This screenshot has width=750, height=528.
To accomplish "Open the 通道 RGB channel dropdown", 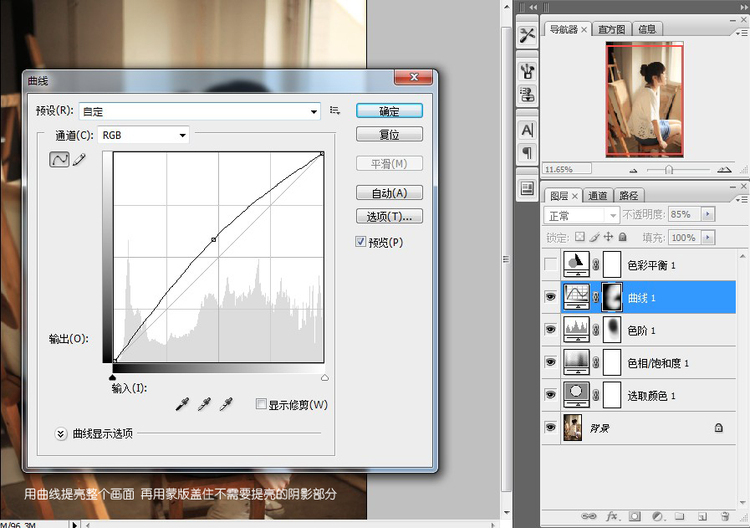I will click(x=144, y=135).
